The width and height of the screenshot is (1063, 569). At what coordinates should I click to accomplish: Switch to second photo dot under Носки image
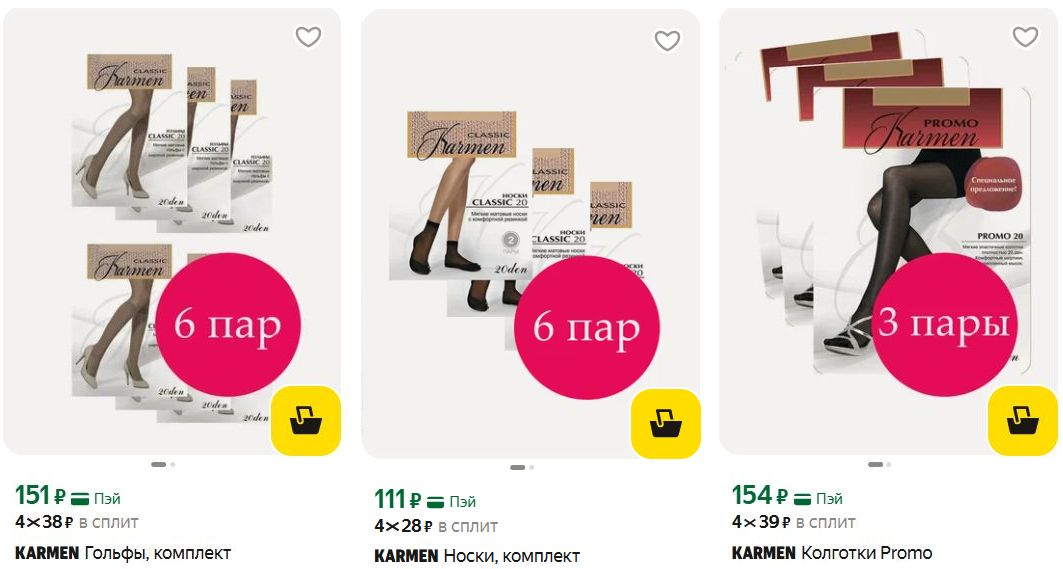click(532, 467)
